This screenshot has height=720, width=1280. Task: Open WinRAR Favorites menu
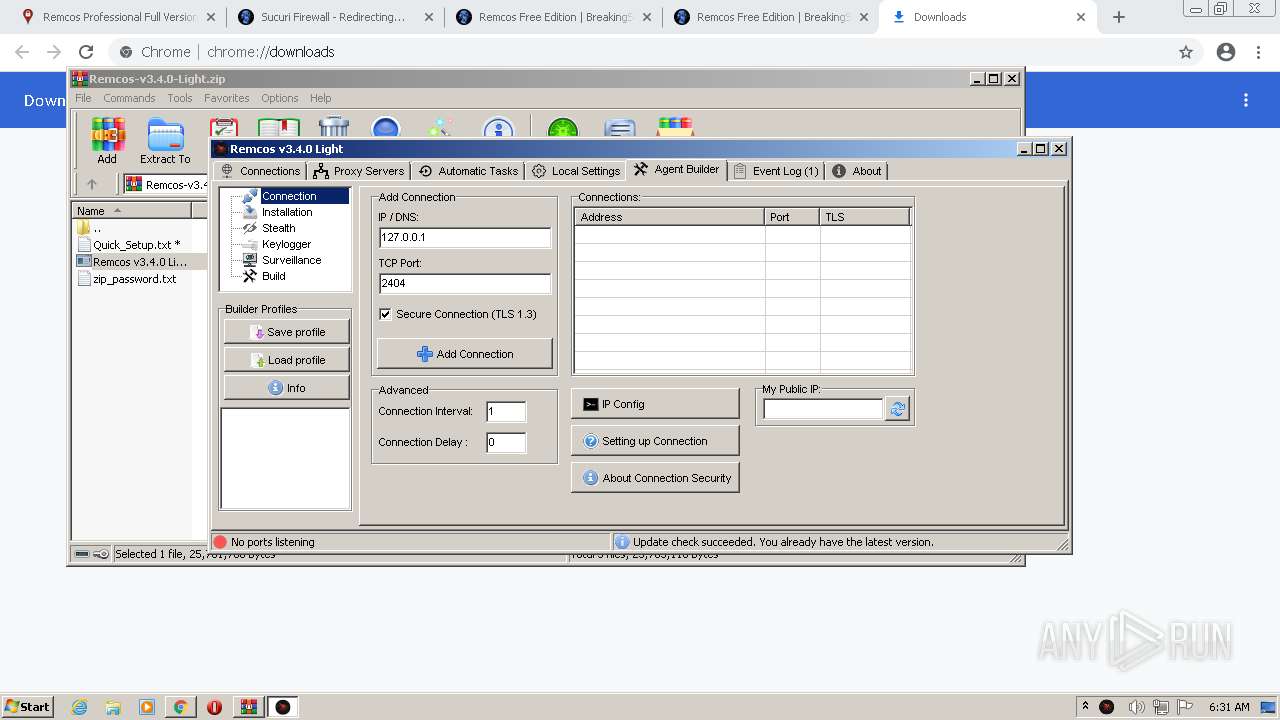click(x=227, y=98)
